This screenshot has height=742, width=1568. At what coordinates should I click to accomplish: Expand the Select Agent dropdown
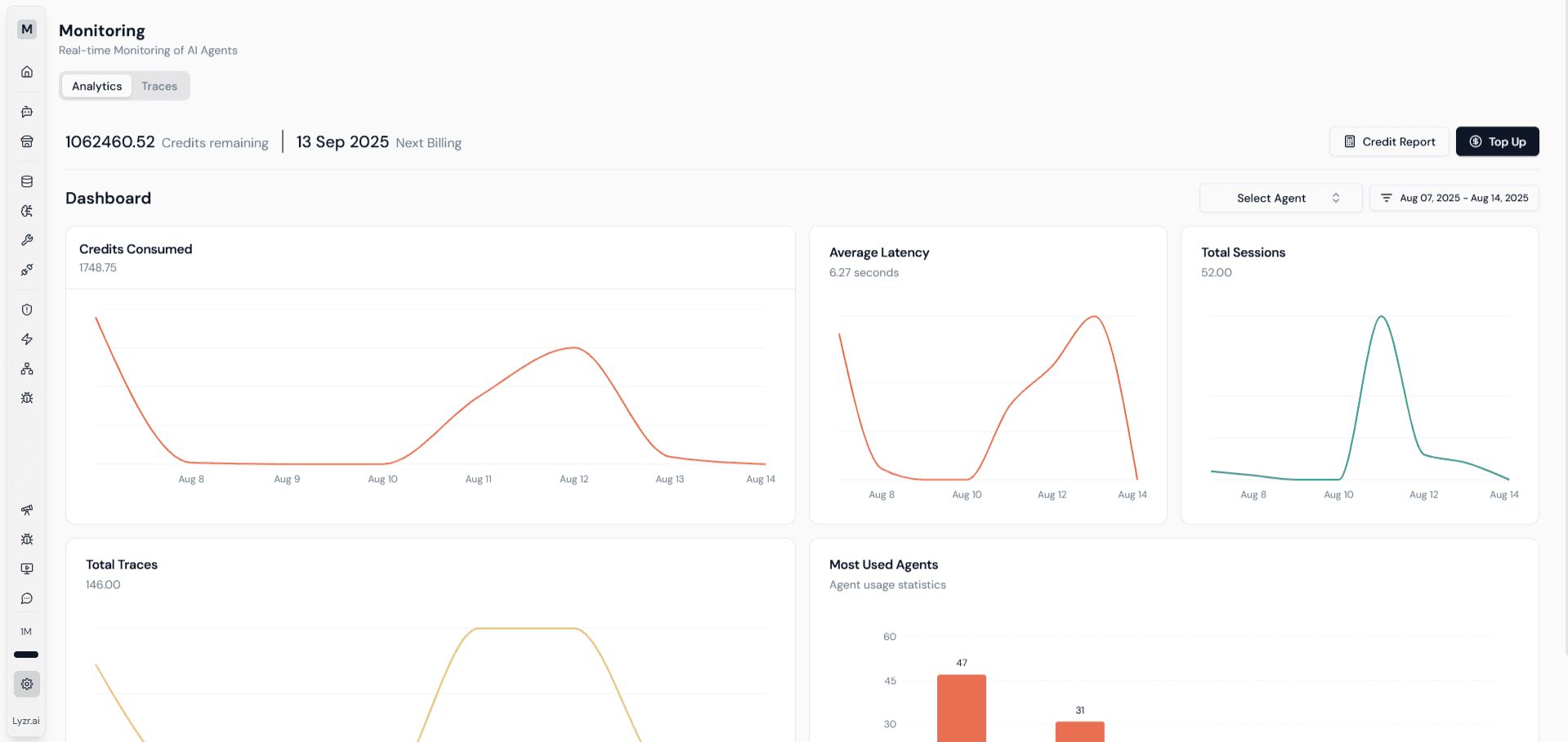coord(1280,198)
